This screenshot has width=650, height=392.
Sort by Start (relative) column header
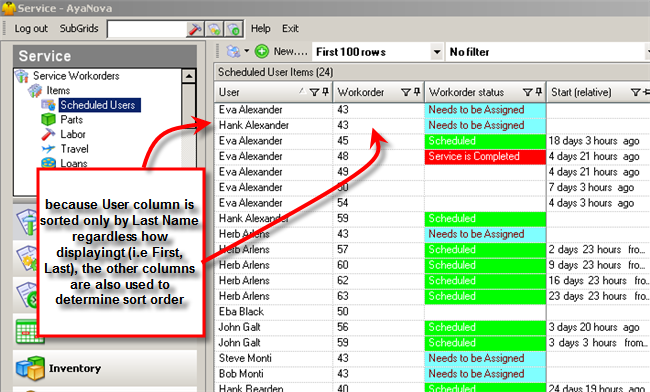[x=581, y=92]
